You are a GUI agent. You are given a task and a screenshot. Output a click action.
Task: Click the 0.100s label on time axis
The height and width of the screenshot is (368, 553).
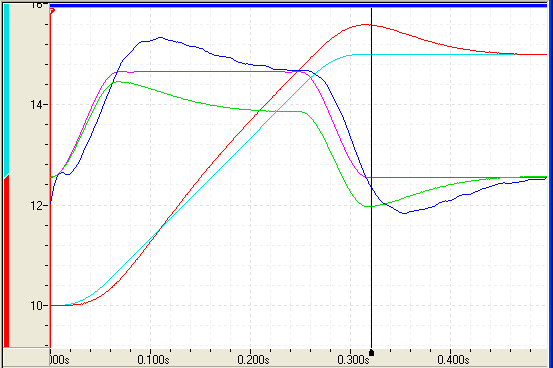[153, 360]
